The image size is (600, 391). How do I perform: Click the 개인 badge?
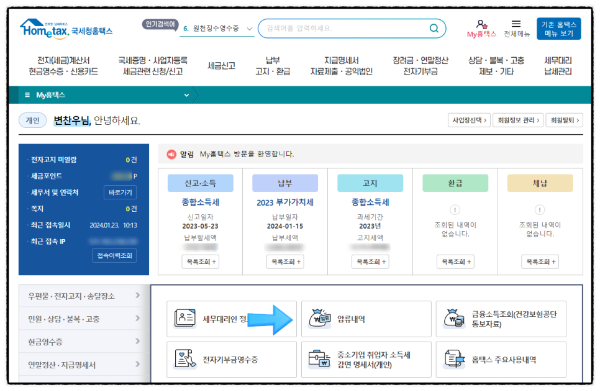coord(33,120)
